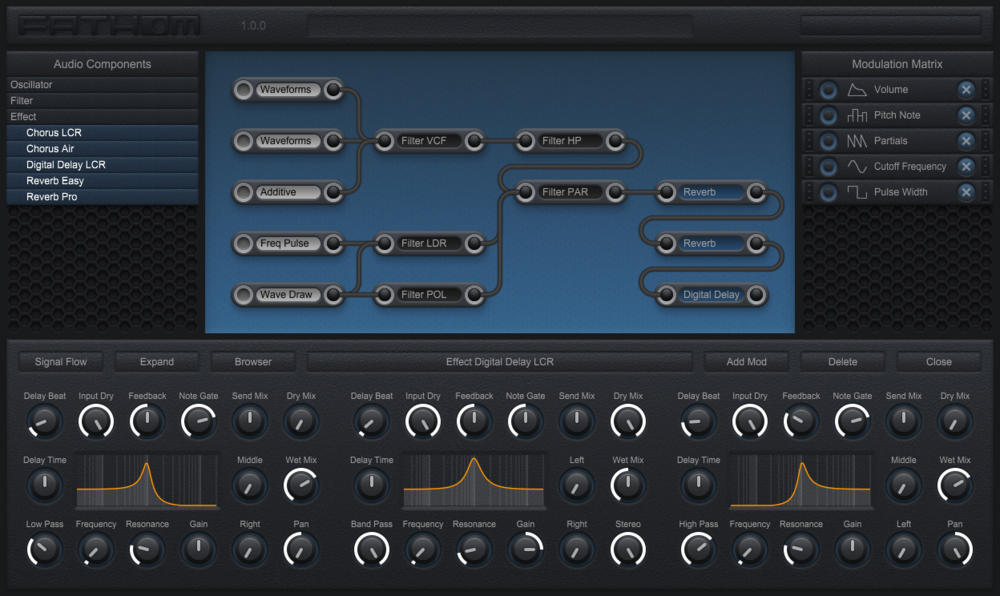Toggle the Cutoff Frequency modulation enable circle
The height and width of the screenshot is (596, 1000).
828,166
